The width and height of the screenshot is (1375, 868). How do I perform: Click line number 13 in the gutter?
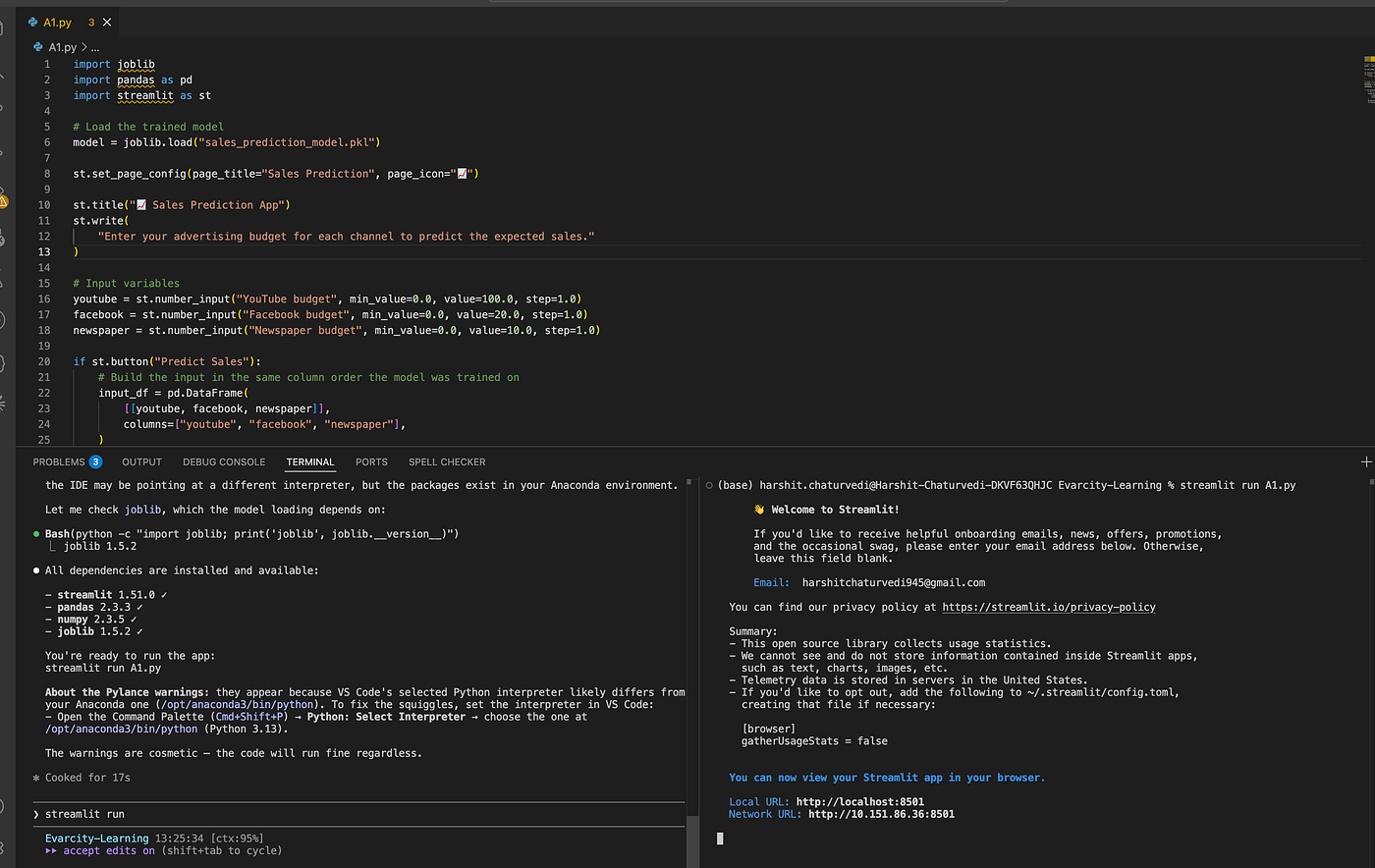click(x=44, y=252)
